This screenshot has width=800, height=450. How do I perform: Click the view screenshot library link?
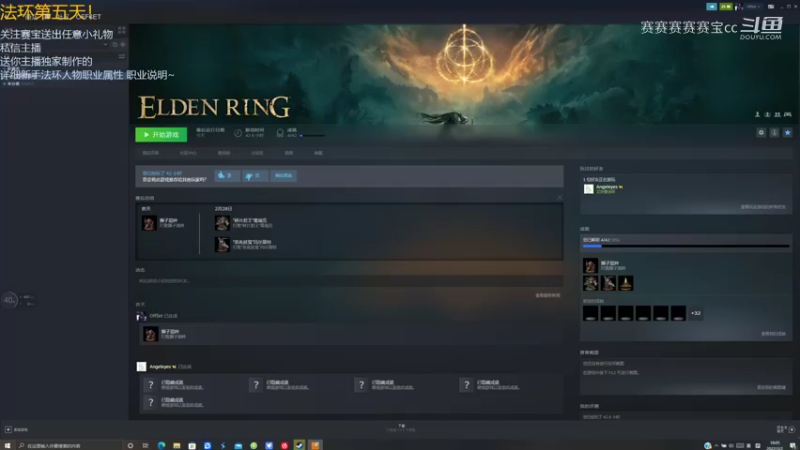pos(771,387)
